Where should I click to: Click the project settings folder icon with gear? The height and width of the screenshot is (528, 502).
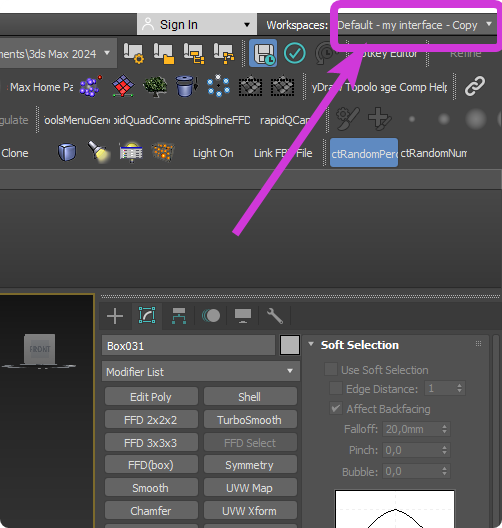[x=133, y=53]
